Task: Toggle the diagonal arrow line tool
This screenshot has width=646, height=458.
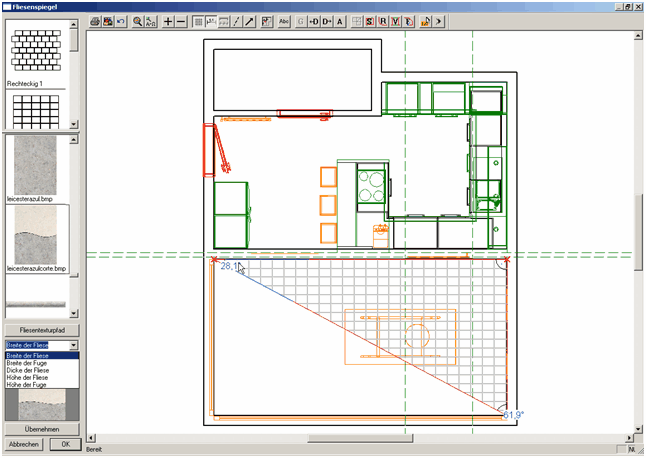Action: tap(249, 20)
